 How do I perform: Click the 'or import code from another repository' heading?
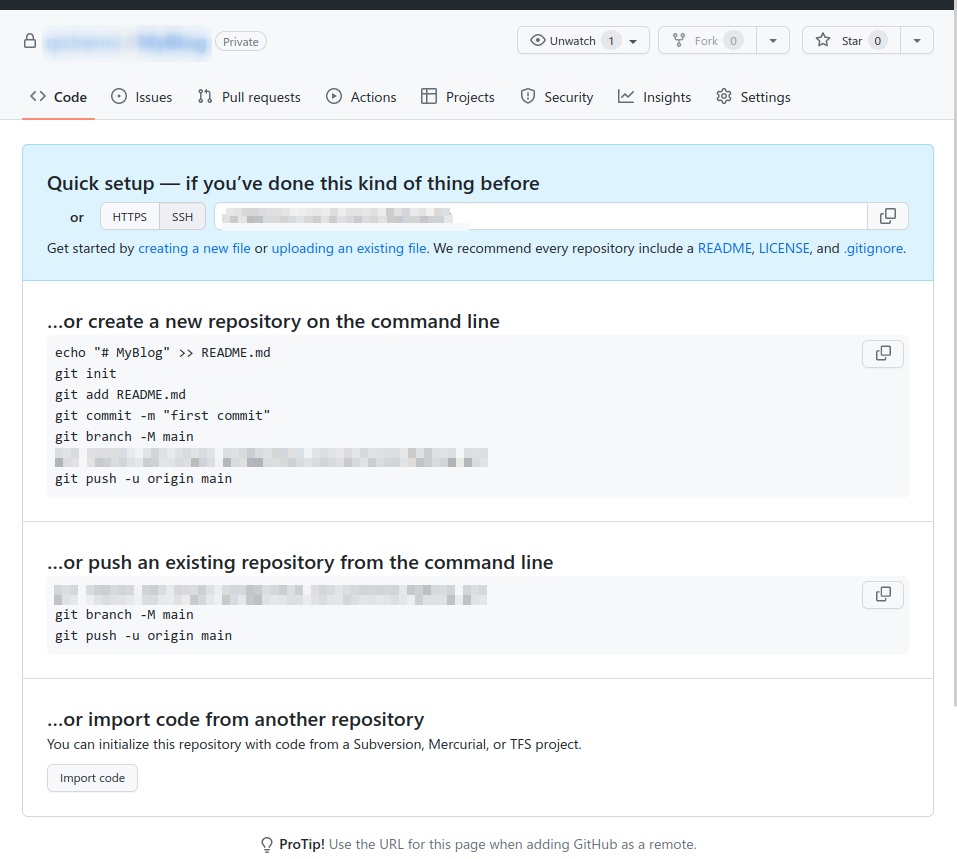236,719
